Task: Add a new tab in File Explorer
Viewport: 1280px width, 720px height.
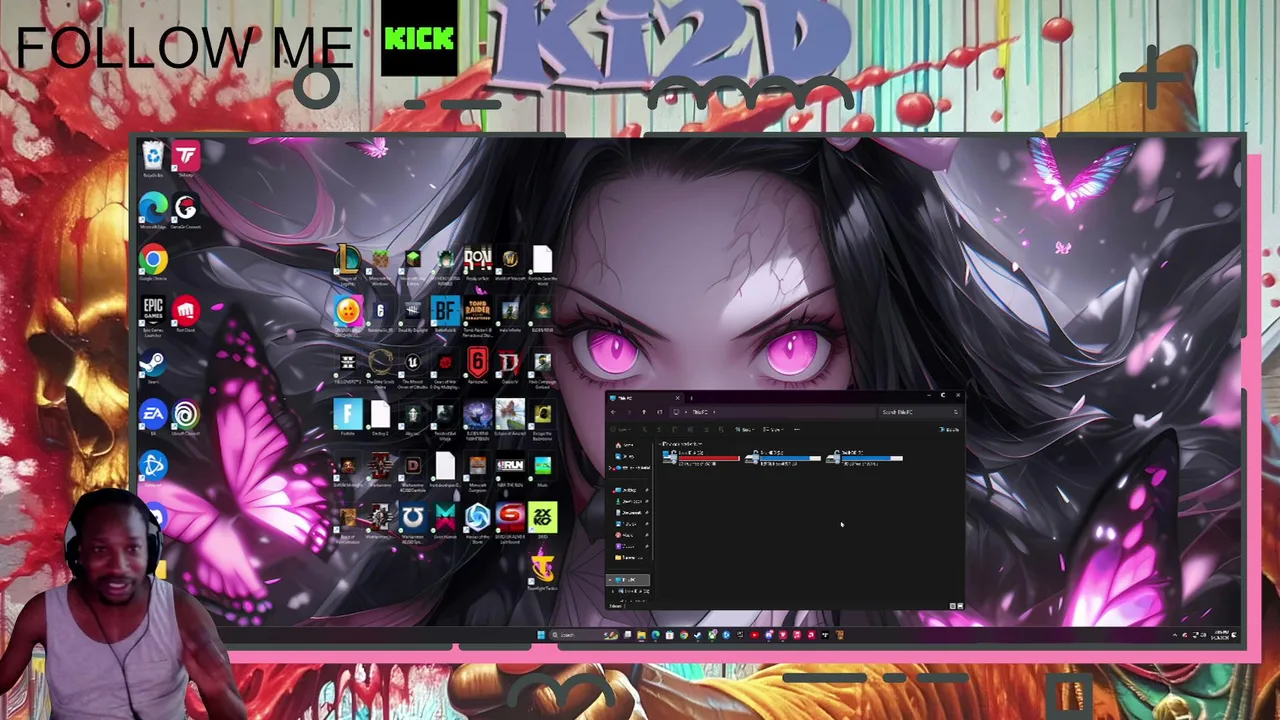Action: (690, 398)
